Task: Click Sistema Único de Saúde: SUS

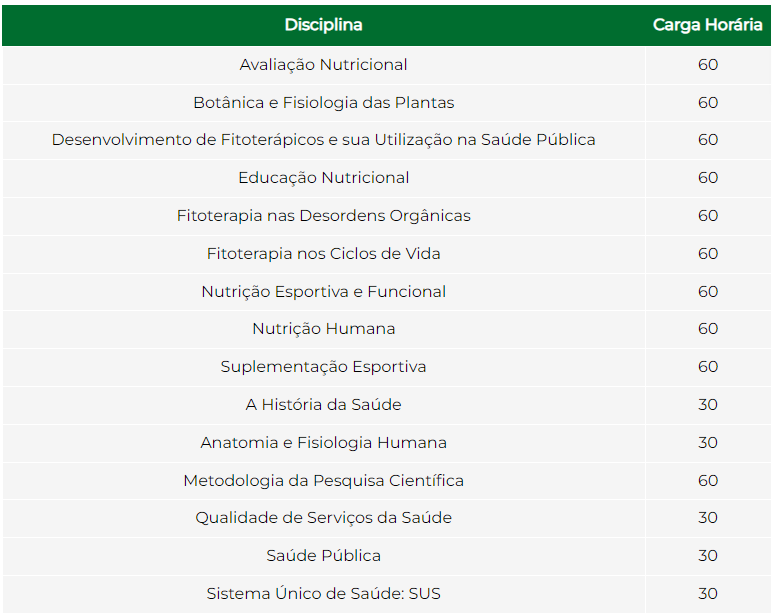Action: (323, 594)
